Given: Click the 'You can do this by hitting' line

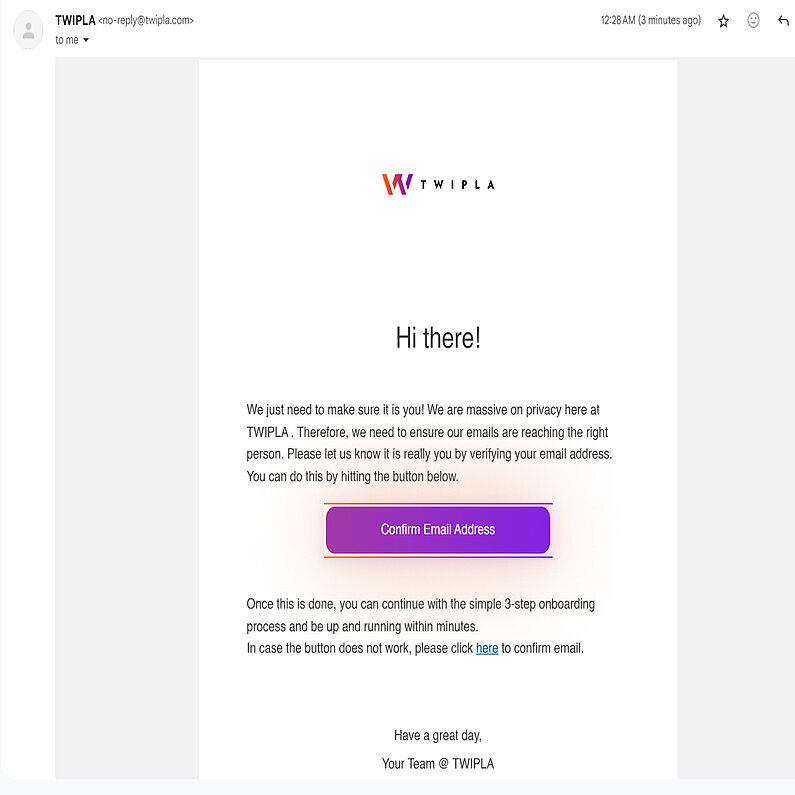Looking at the screenshot, I should click(352, 476).
